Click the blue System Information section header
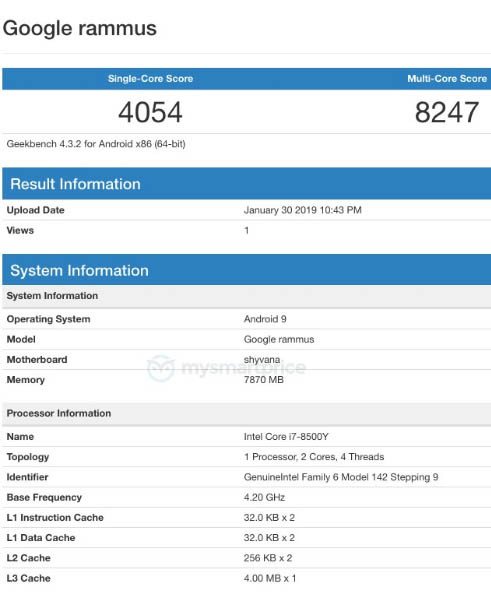The width and height of the screenshot is (491, 604). (246, 270)
